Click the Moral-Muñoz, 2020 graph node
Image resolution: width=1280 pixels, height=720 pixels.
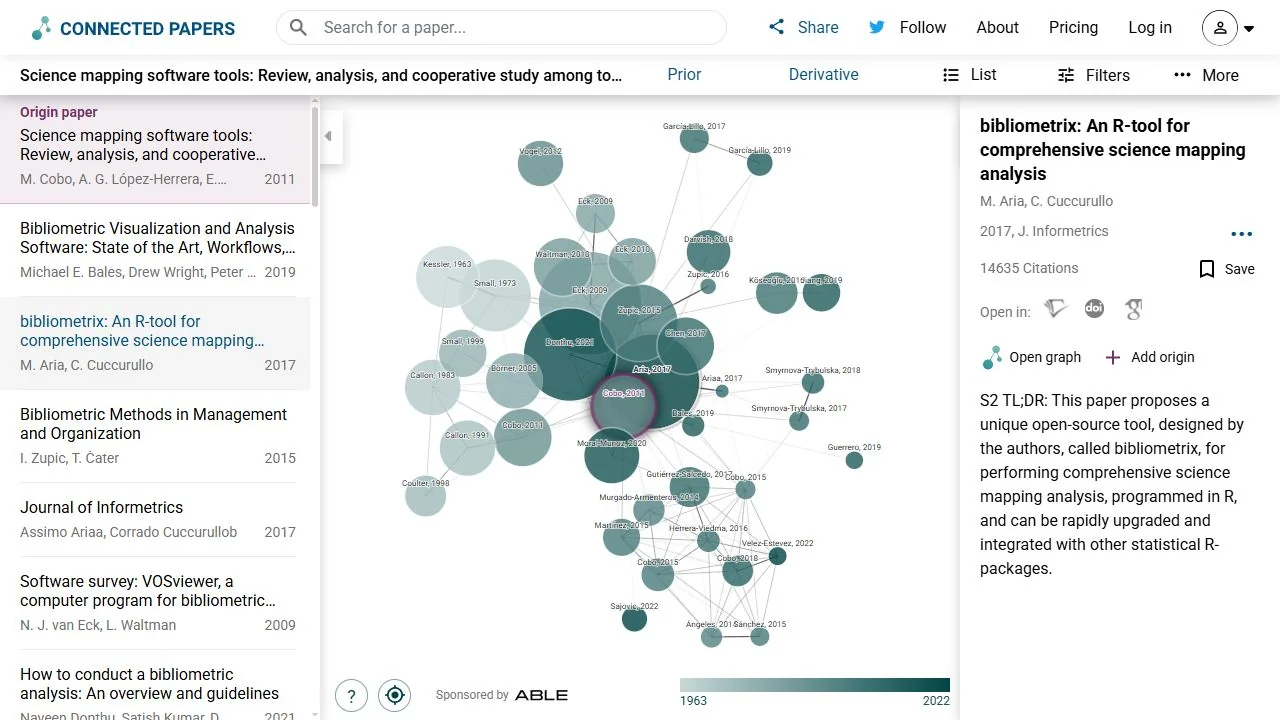coord(611,456)
